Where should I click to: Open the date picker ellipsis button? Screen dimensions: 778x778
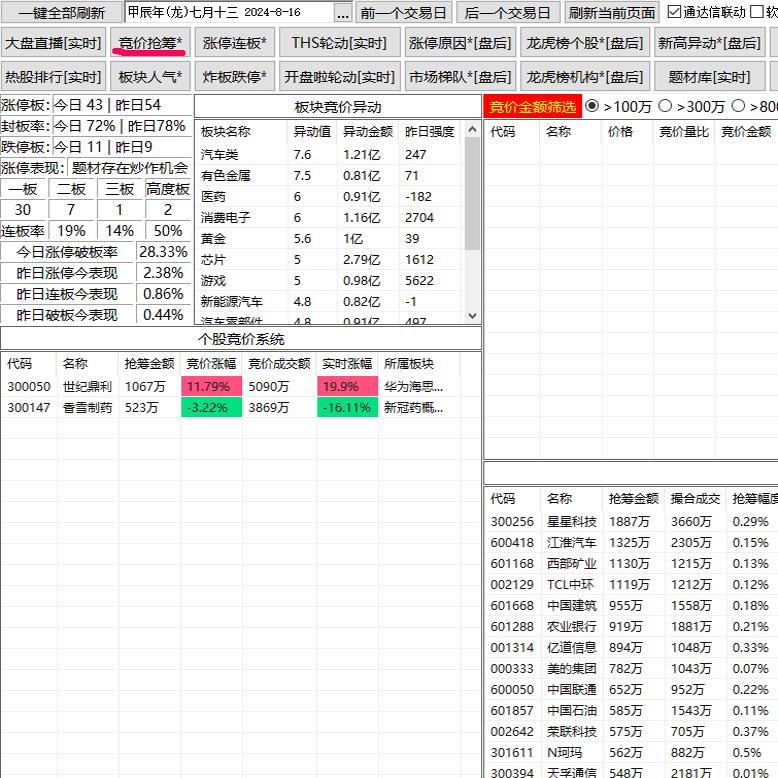coord(342,12)
